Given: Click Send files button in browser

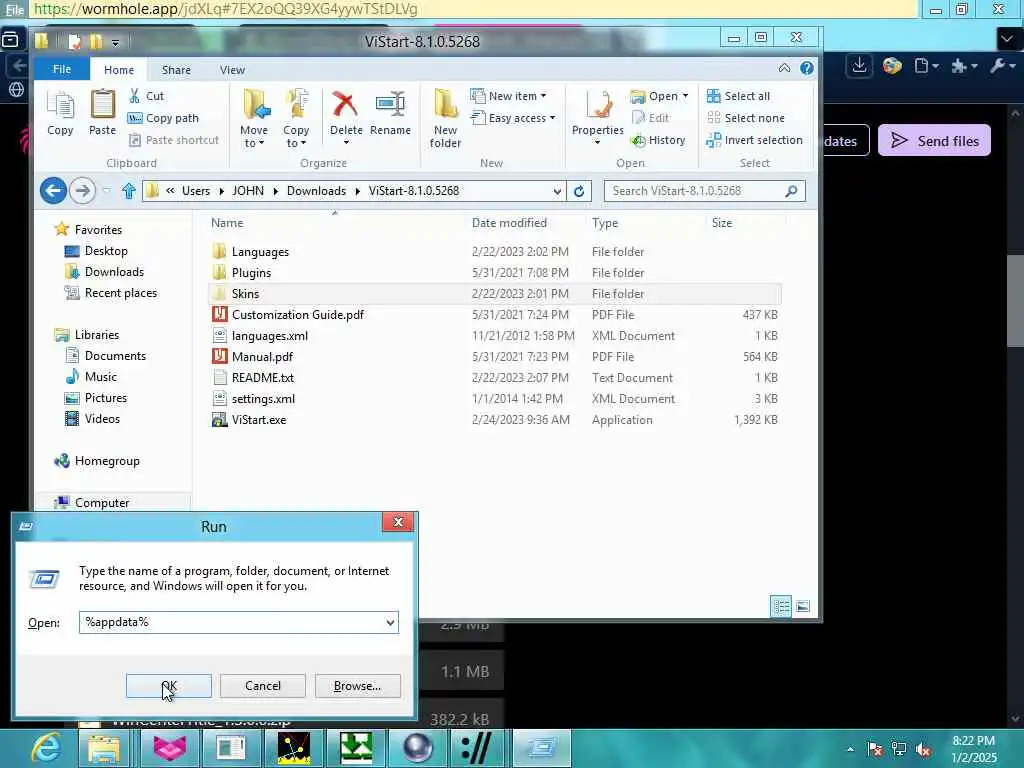Looking at the screenshot, I should (x=934, y=140).
